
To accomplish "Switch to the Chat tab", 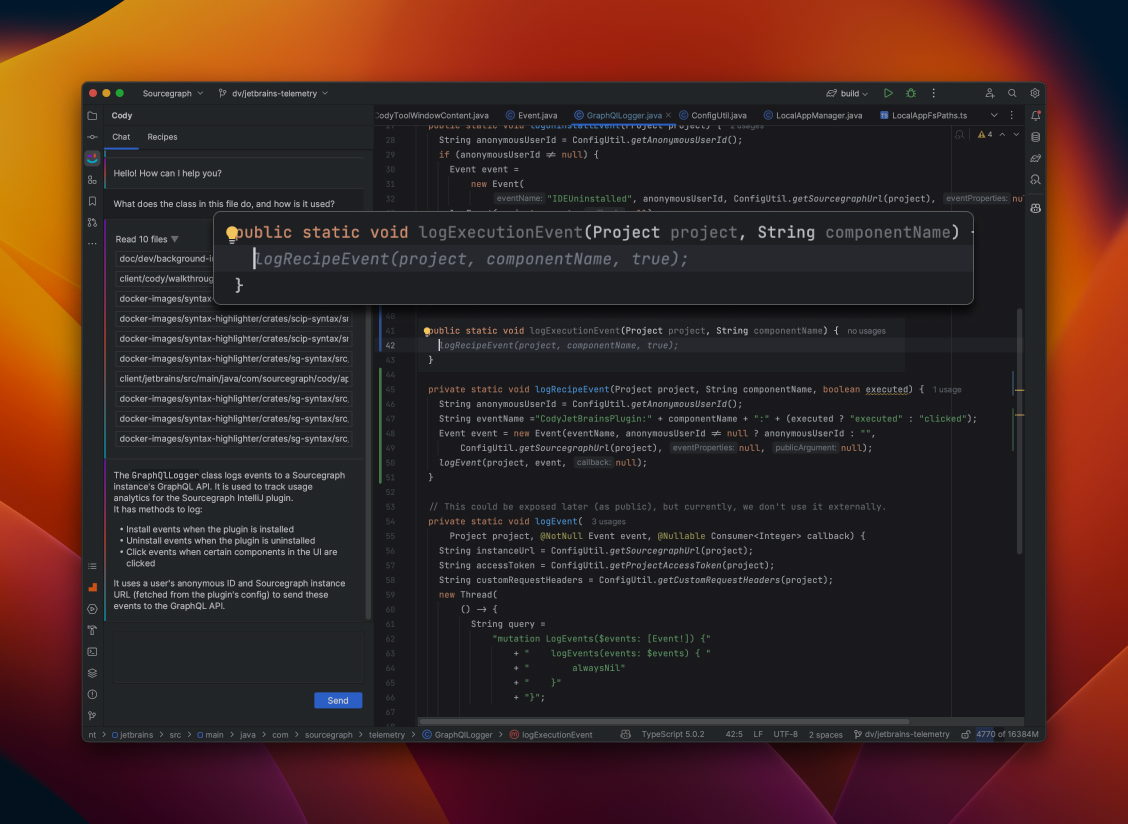I will coord(121,137).
